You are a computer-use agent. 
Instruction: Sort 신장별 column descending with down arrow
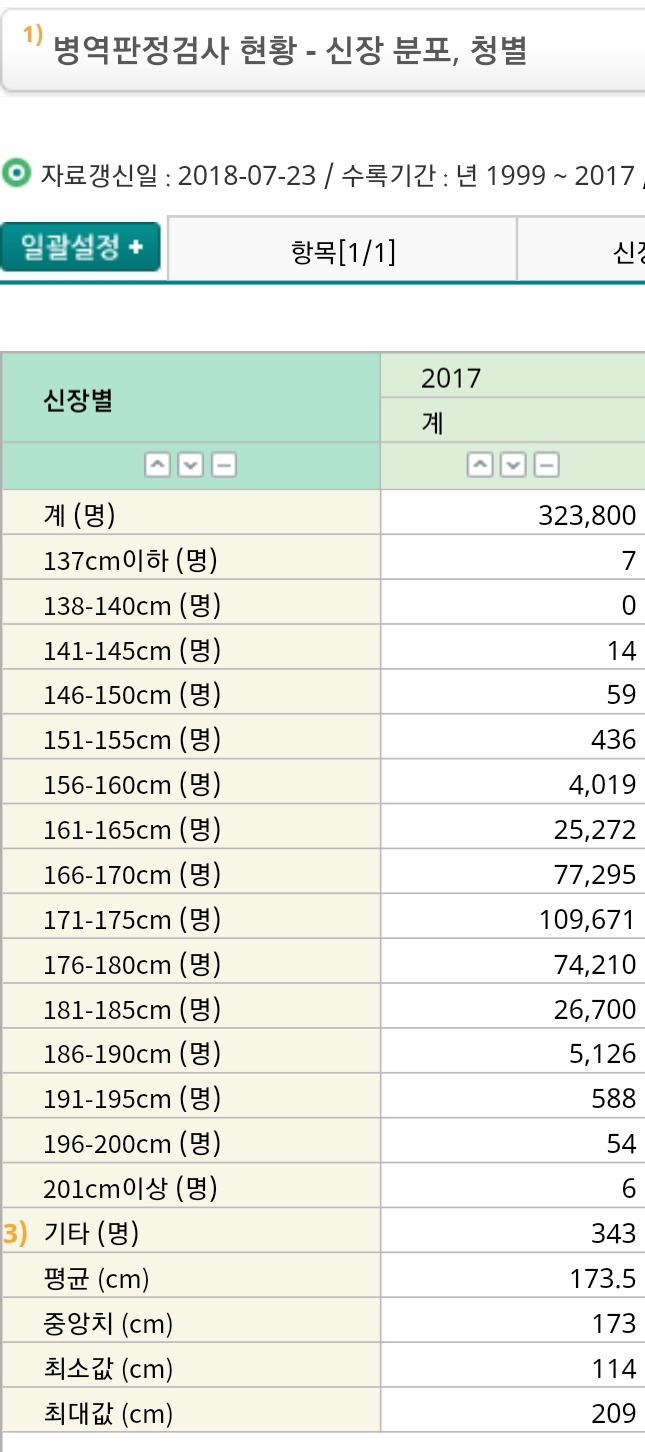[x=191, y=465]
